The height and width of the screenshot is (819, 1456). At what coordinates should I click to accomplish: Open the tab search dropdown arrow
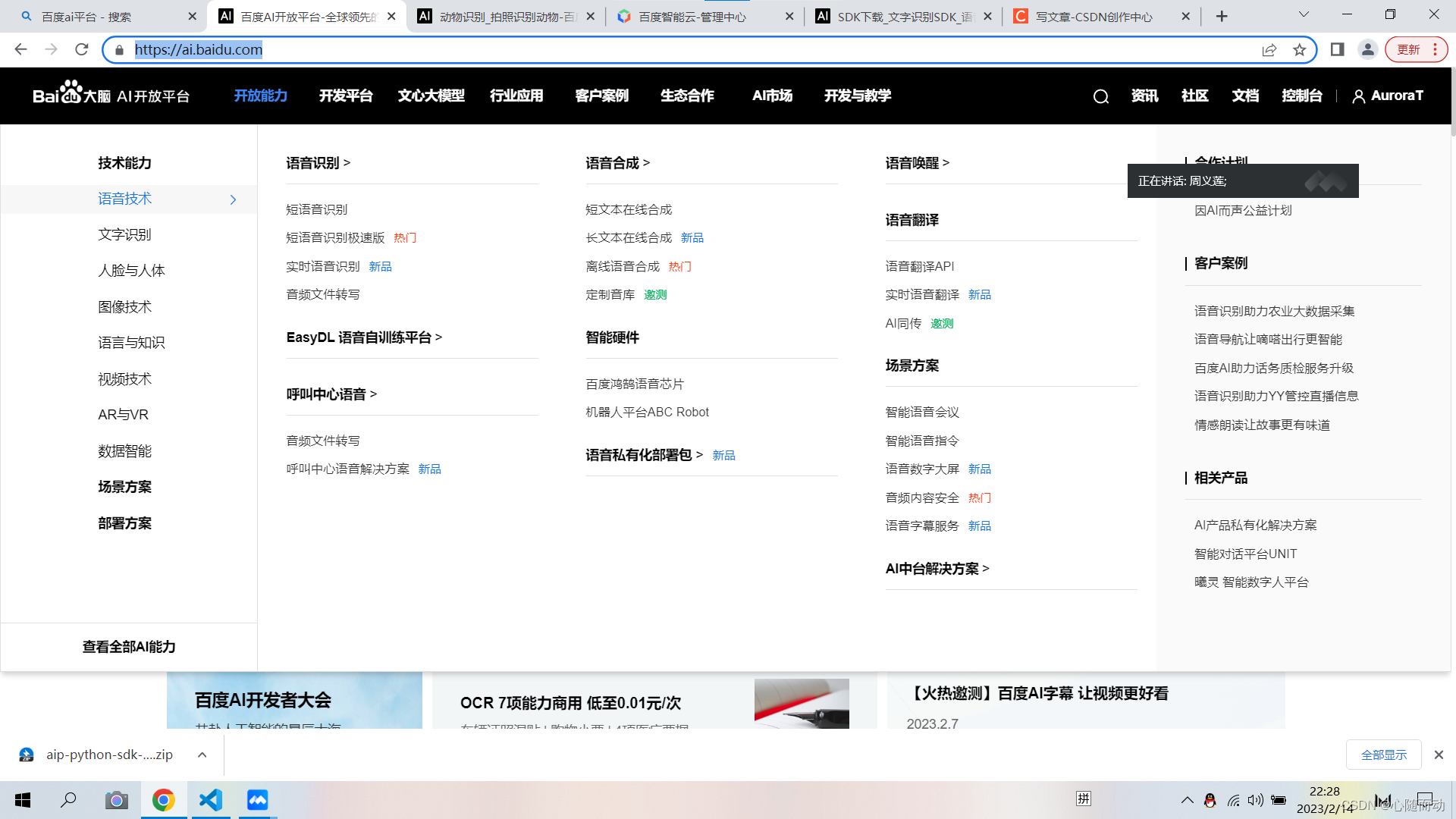(x=1304, y=14)
